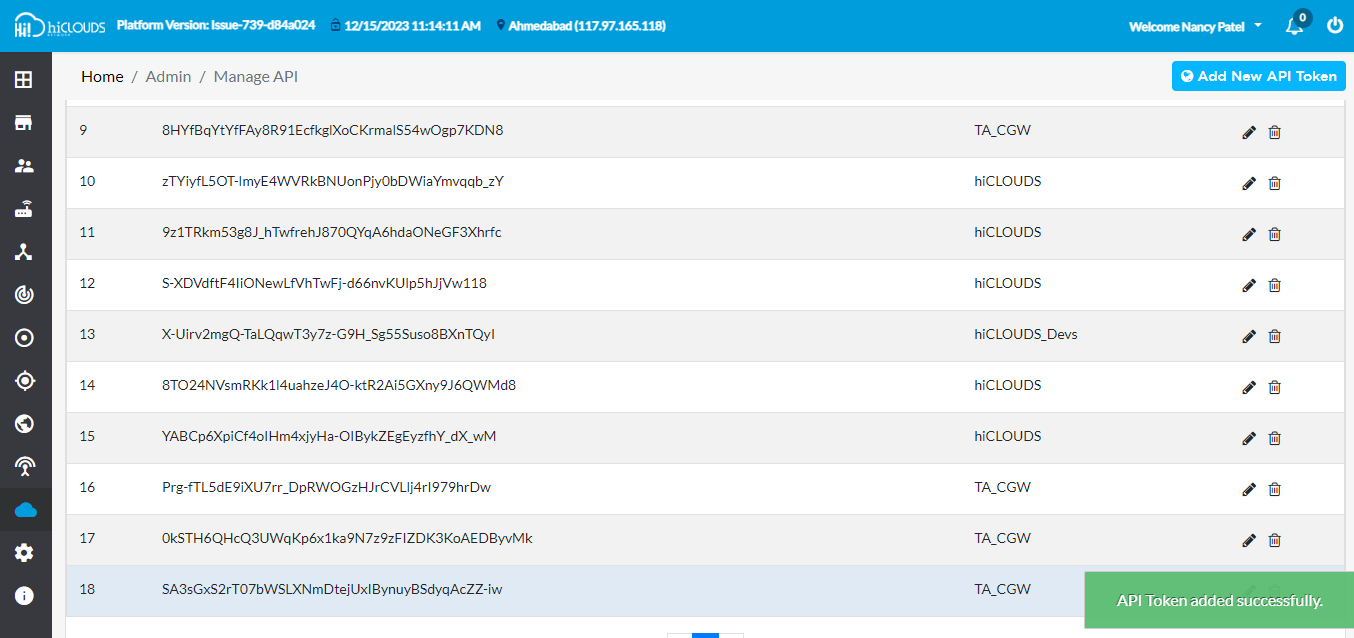The height and width of the screenshot is (638, 1354).
Task: Select token starting with 9z1TRkm53g8J
Action: [x=331, y=232]
